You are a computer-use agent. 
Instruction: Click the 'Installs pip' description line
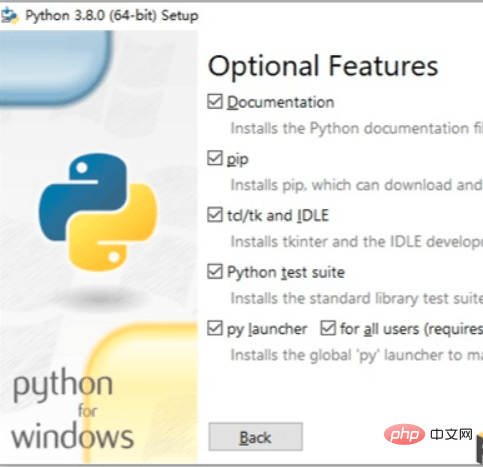356,185
